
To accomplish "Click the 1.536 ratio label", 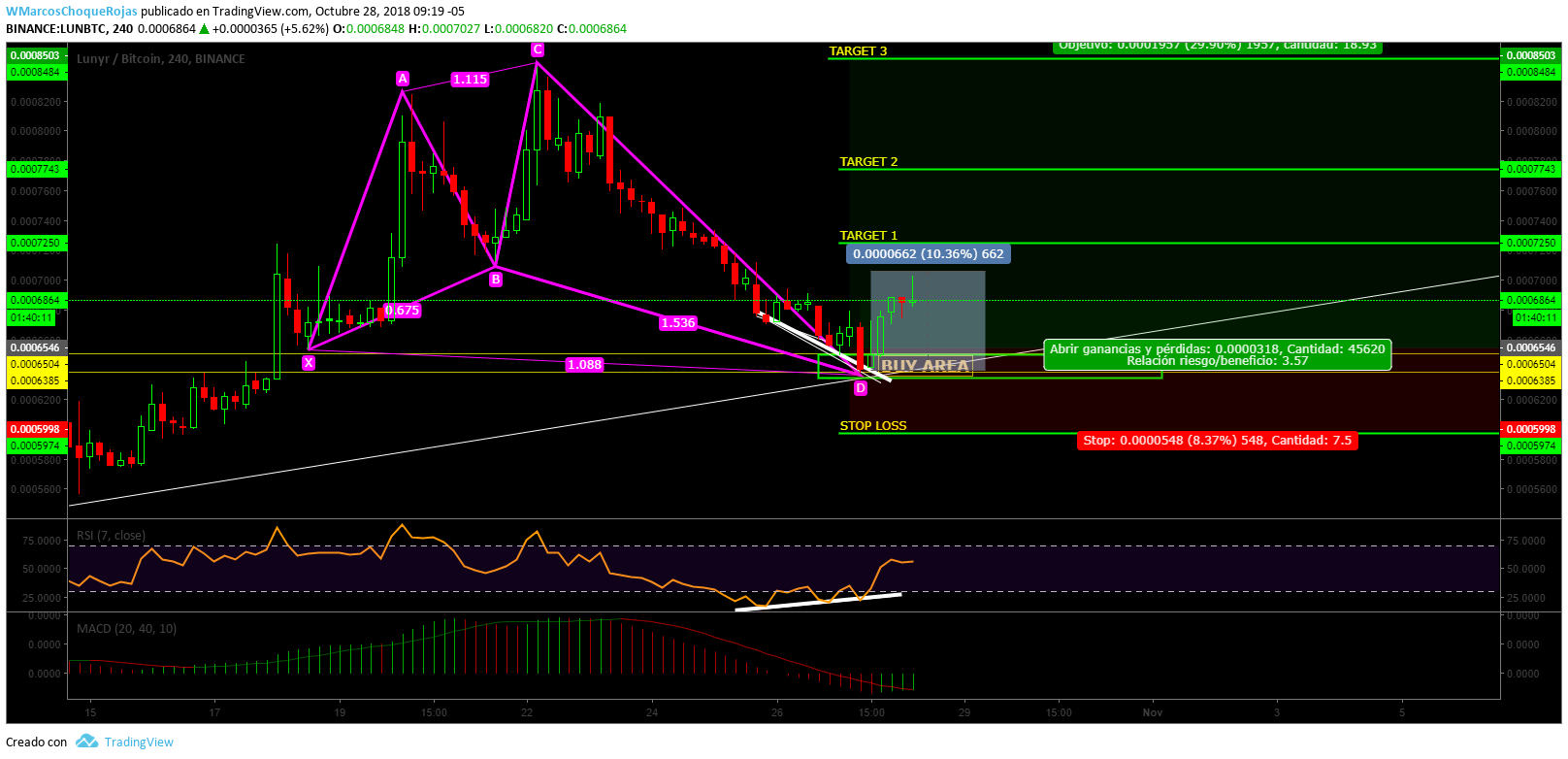I will (678, 323).
